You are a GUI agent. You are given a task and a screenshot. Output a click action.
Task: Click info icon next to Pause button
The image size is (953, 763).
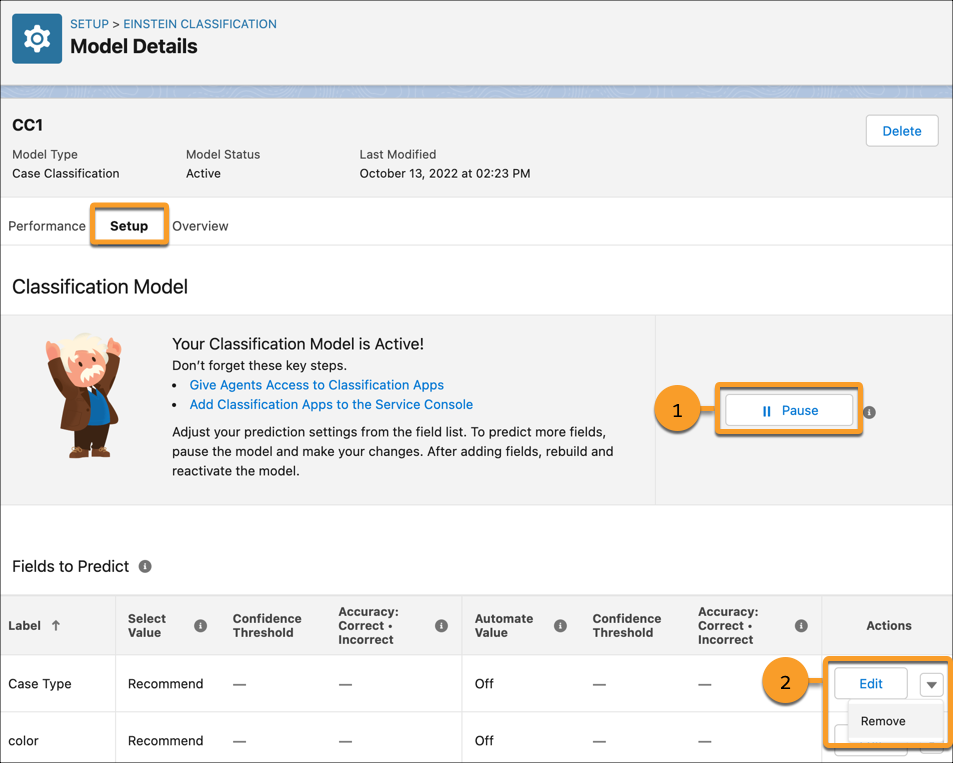tap(869, 412)
